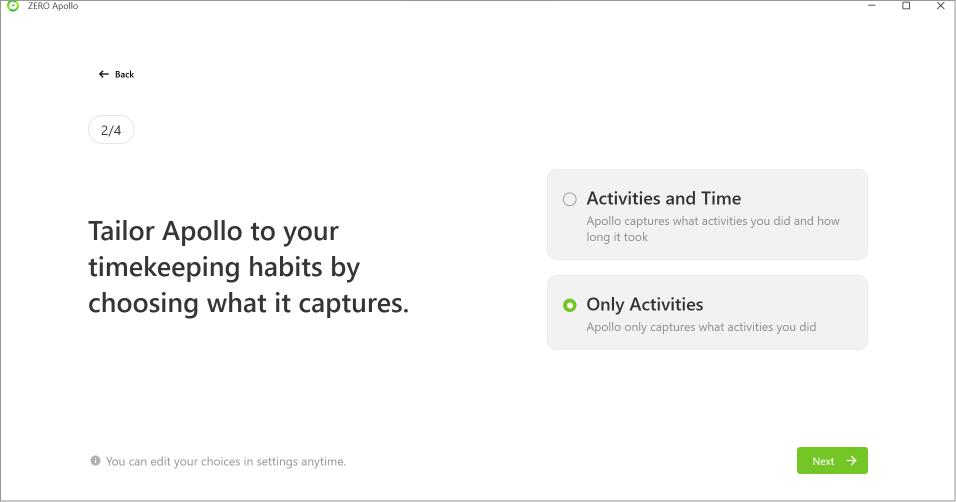This screenshot has width=956, height=502.
Task: Maximize the ZERO Apollo window
Action: pos(906,6)
